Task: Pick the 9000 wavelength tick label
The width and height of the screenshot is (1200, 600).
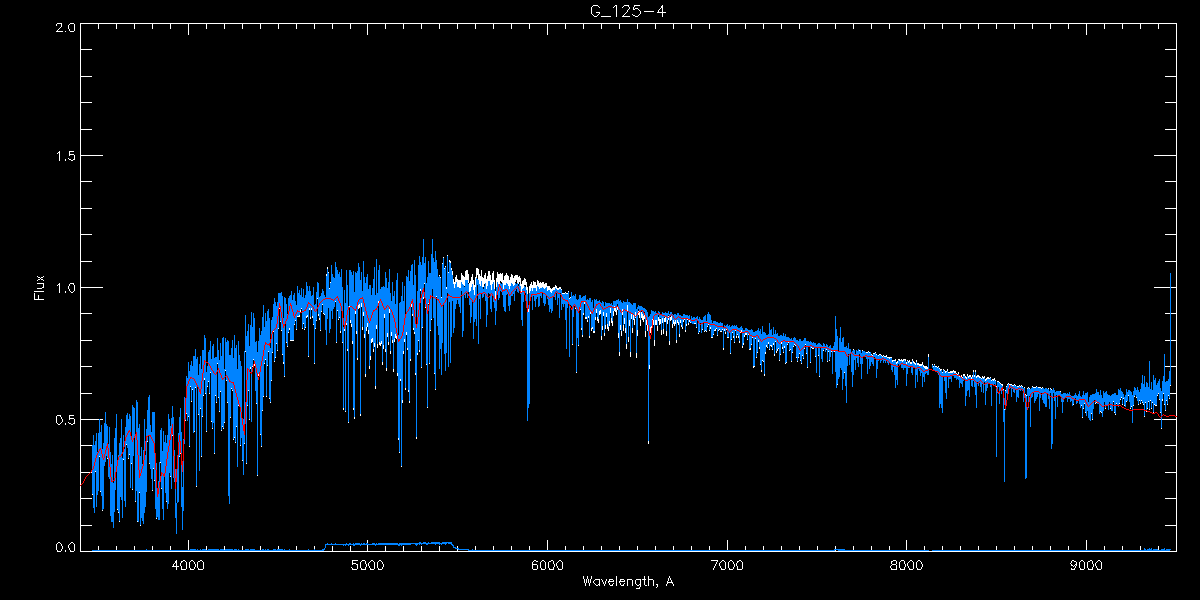Action: coord(1087,565)
